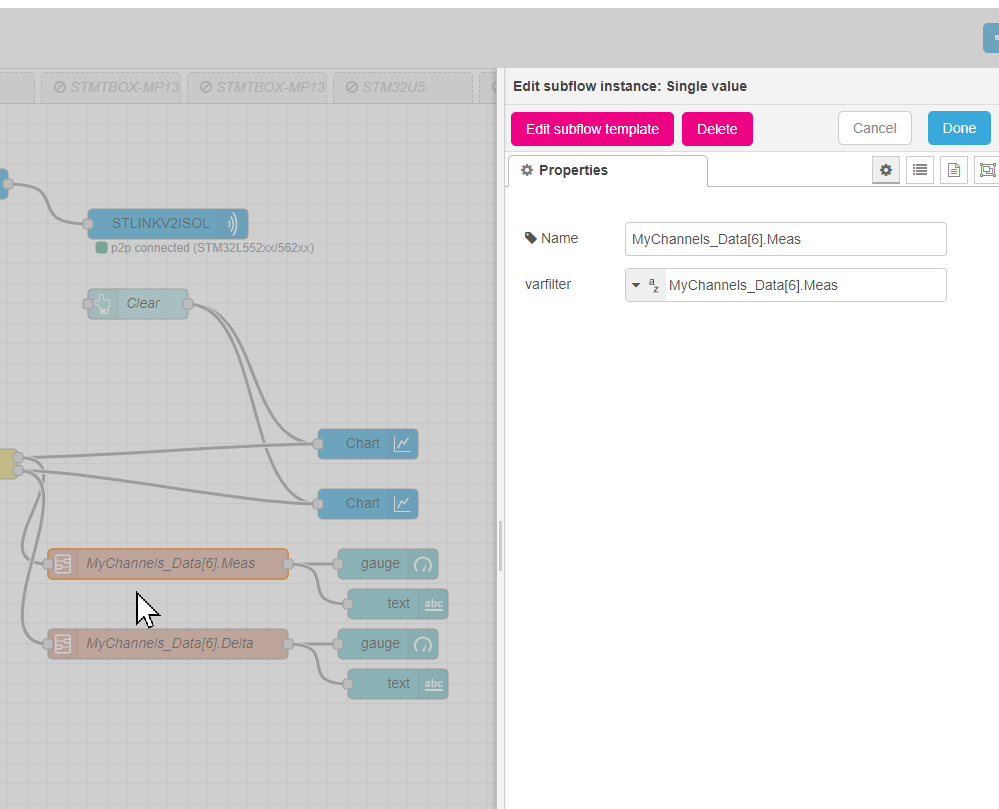999x809 pixels.
Task: Open Edit subflow template
Action: pos(592,128)
